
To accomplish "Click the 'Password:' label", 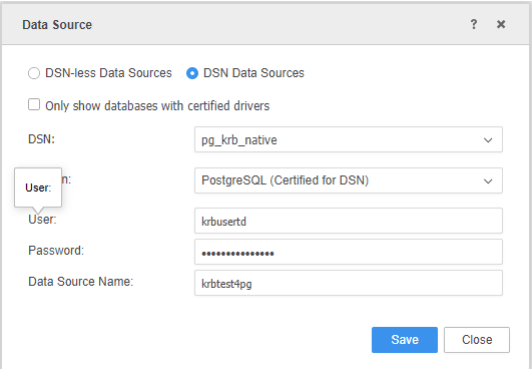I will [56, 251].
